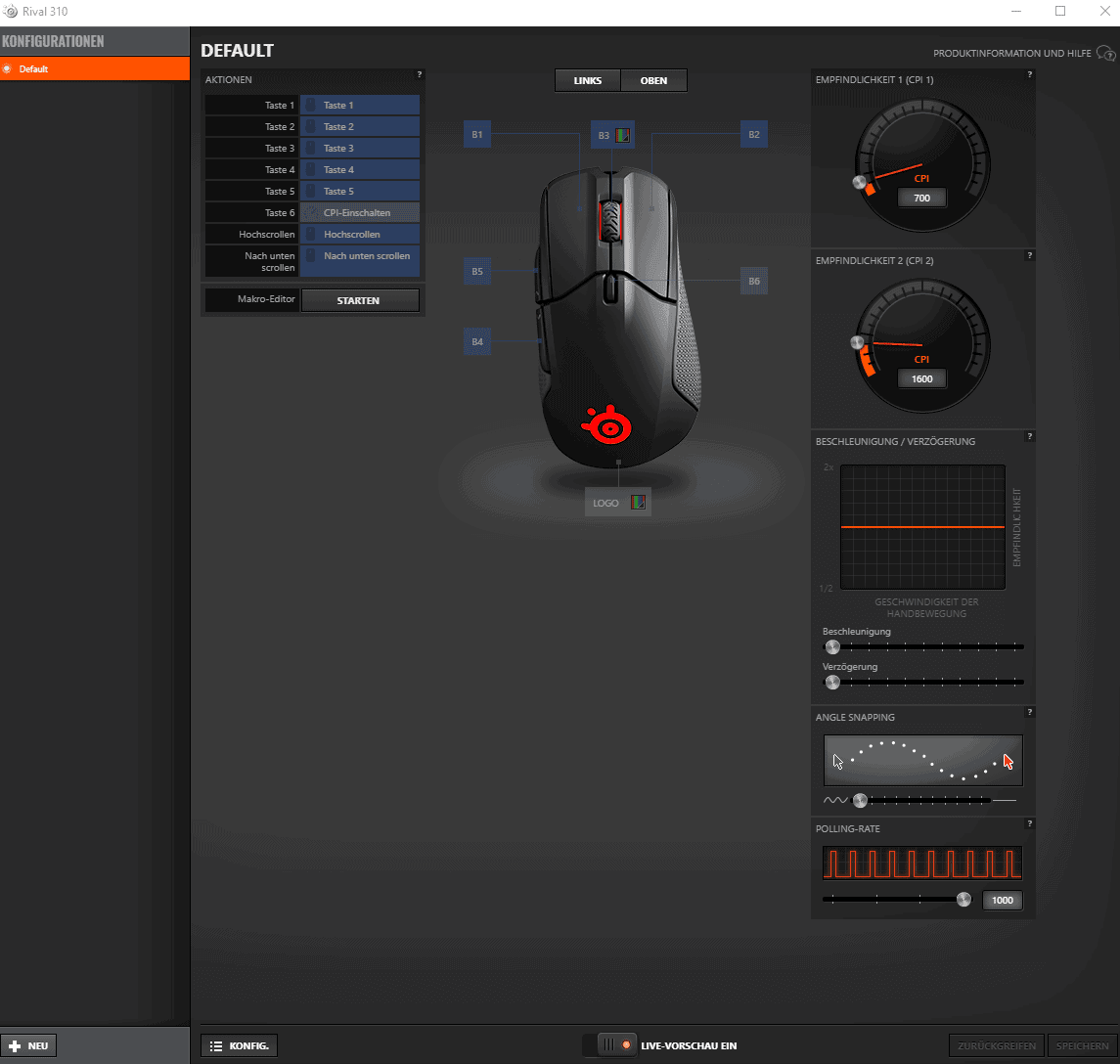Click the CPI 2 value field 1600
The height and width of the screenshot is (1064, 1120).
coord(922,378)
